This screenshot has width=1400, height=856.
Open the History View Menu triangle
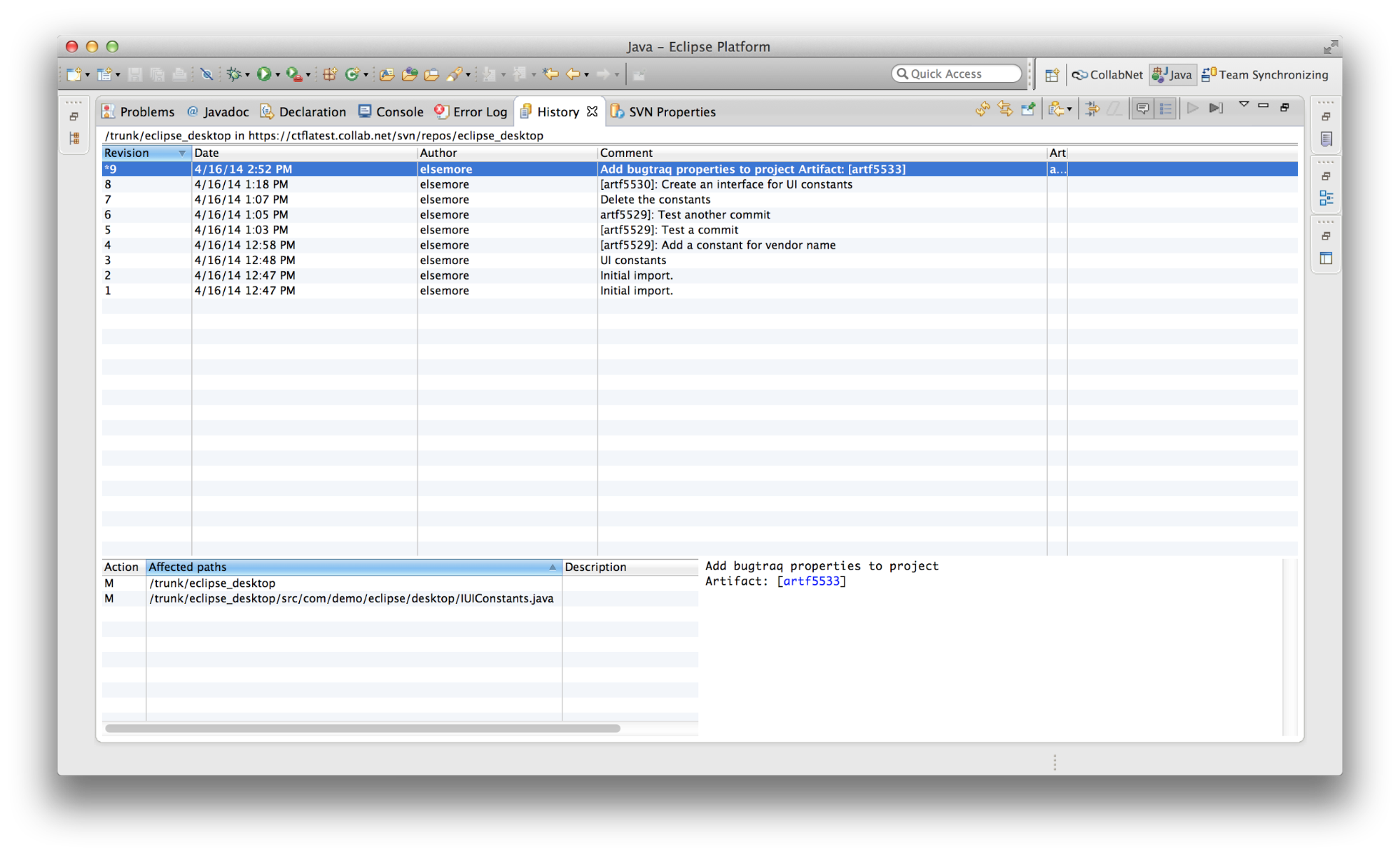click(x=1244, y=104)
